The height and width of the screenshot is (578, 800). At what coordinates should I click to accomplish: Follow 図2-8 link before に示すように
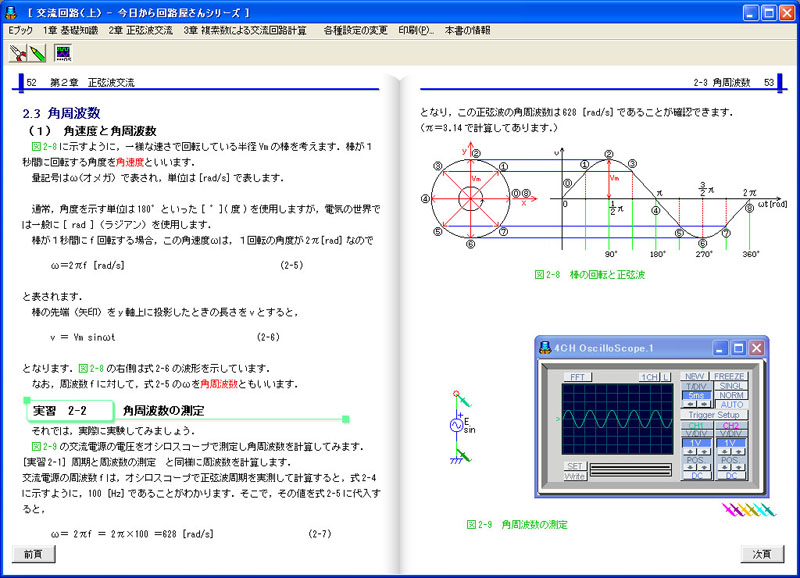tap(44, 146)
